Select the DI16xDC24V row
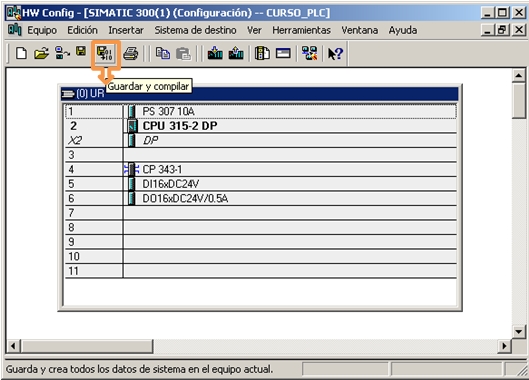Viewport: 529px width, 380px height. [261, 184]
